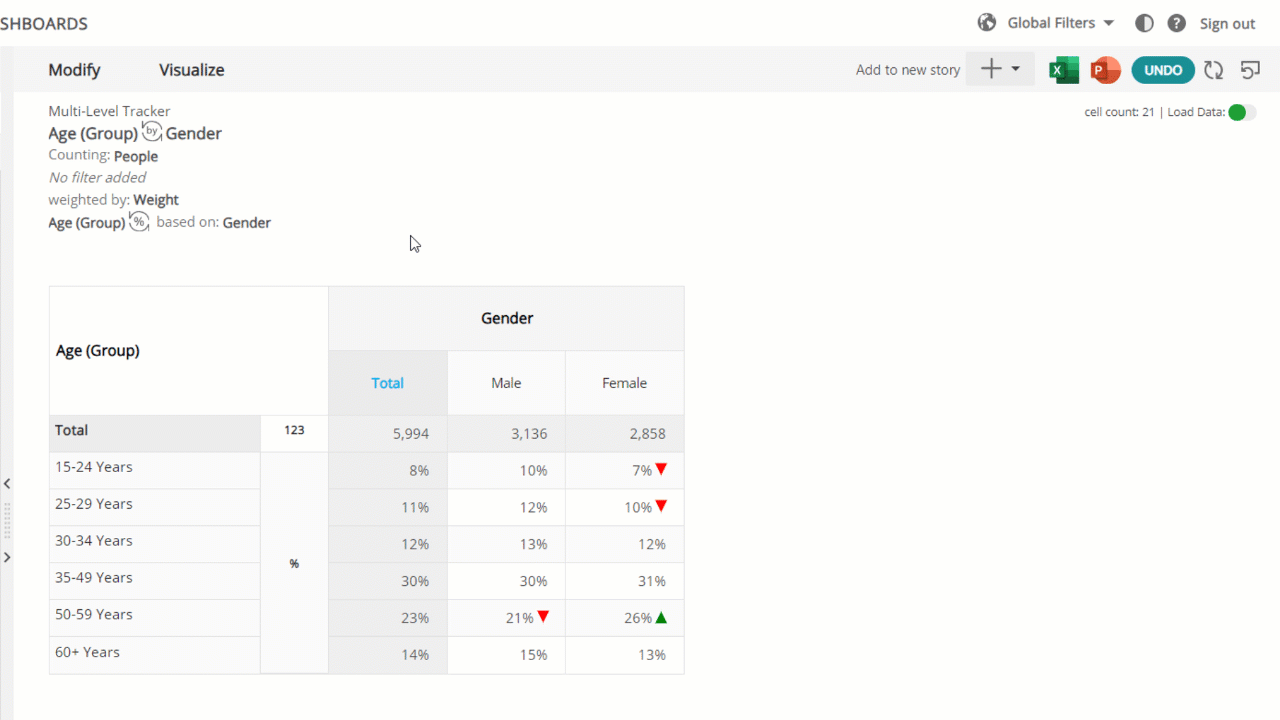Screen dimensions: 1280x720
Task: Click the 'No filter added' text
Action: [x=97, y=178]
